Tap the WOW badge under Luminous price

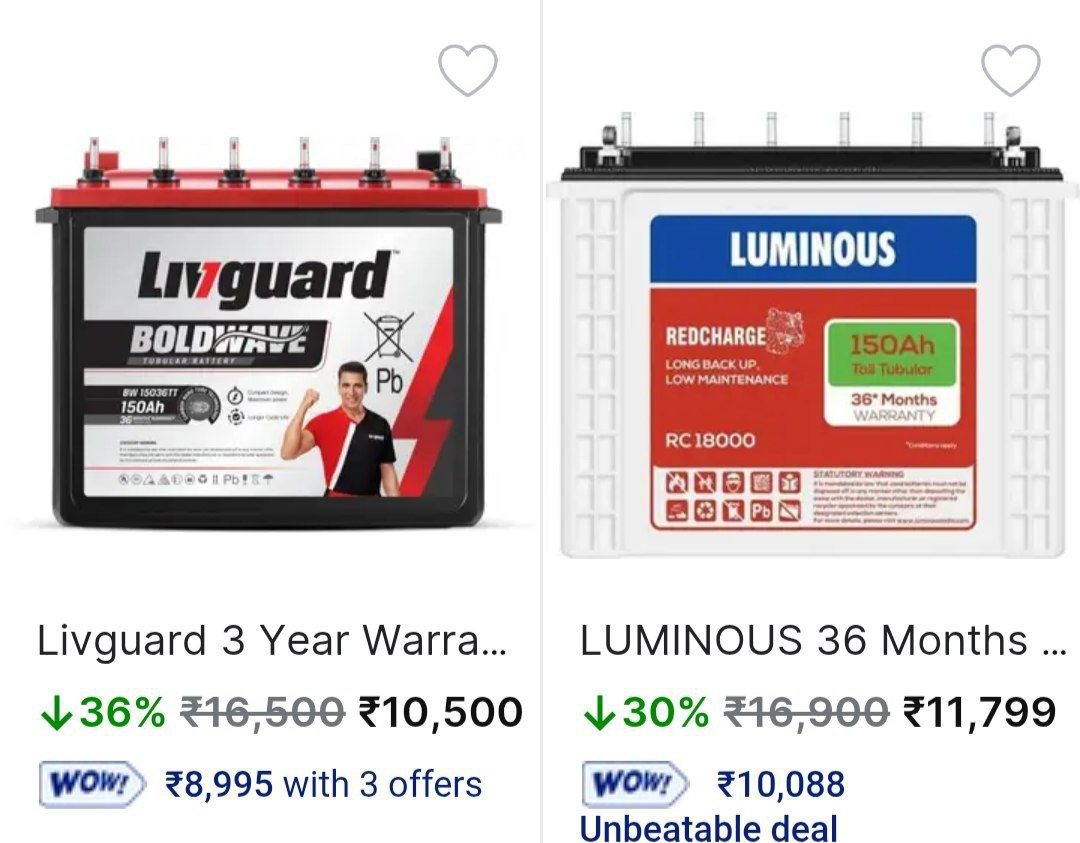pyautogui.click(x=634, y=784)
